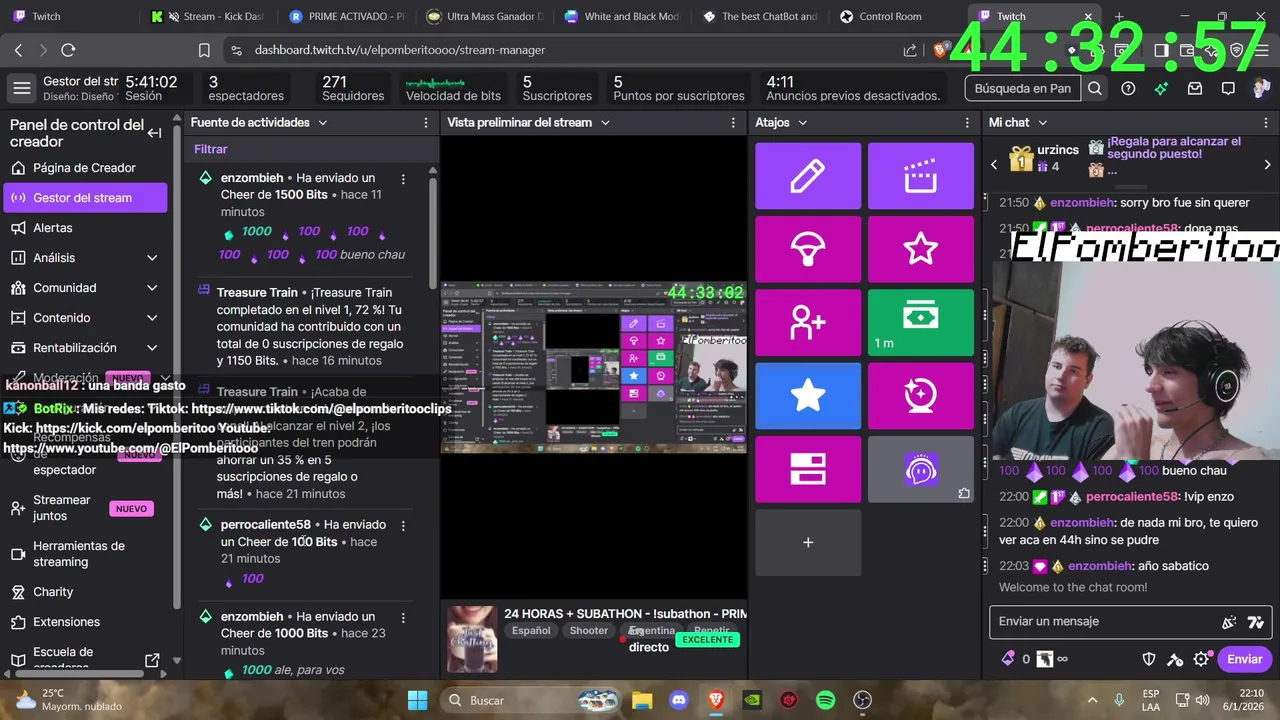Open Extensiones in sidebar
This screenshot has width=1280, height=720.
(x=86, y=622)
